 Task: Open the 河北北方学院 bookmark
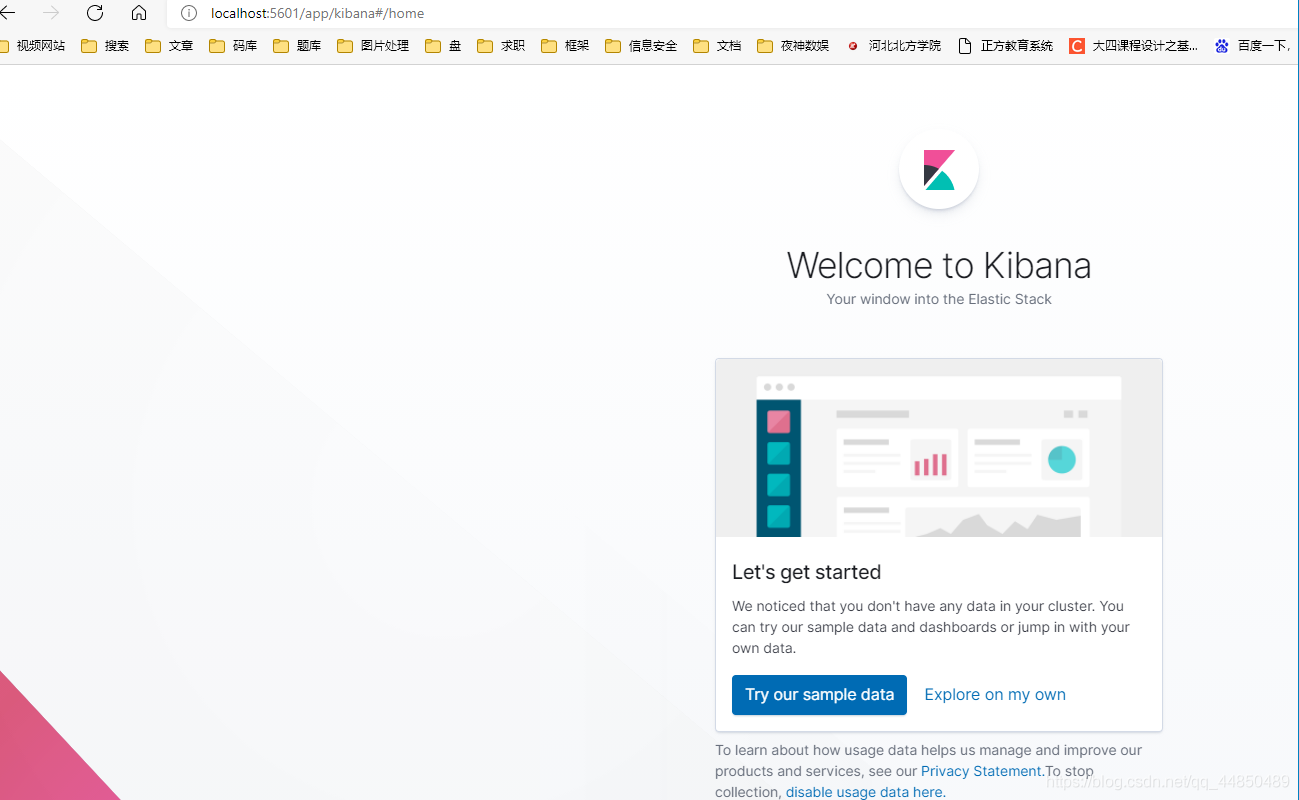[893, 46]
